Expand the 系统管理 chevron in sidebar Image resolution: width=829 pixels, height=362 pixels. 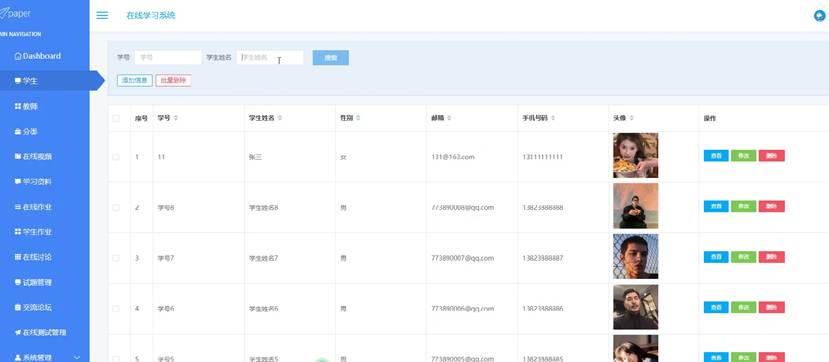(77, 358)
